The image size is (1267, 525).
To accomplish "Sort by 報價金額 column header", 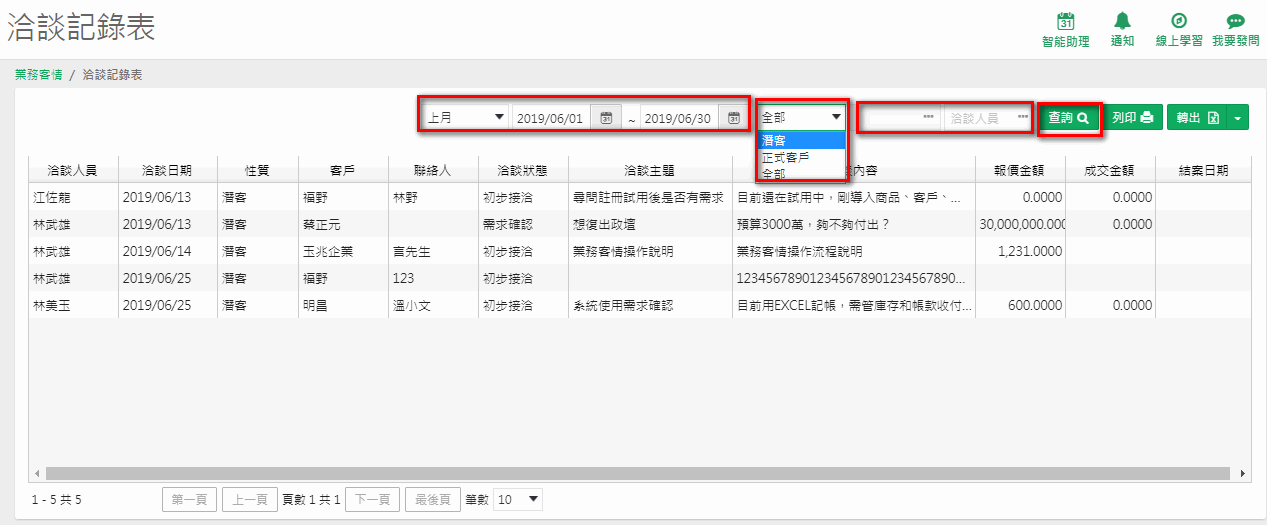I will click(x=1020, y=171).
